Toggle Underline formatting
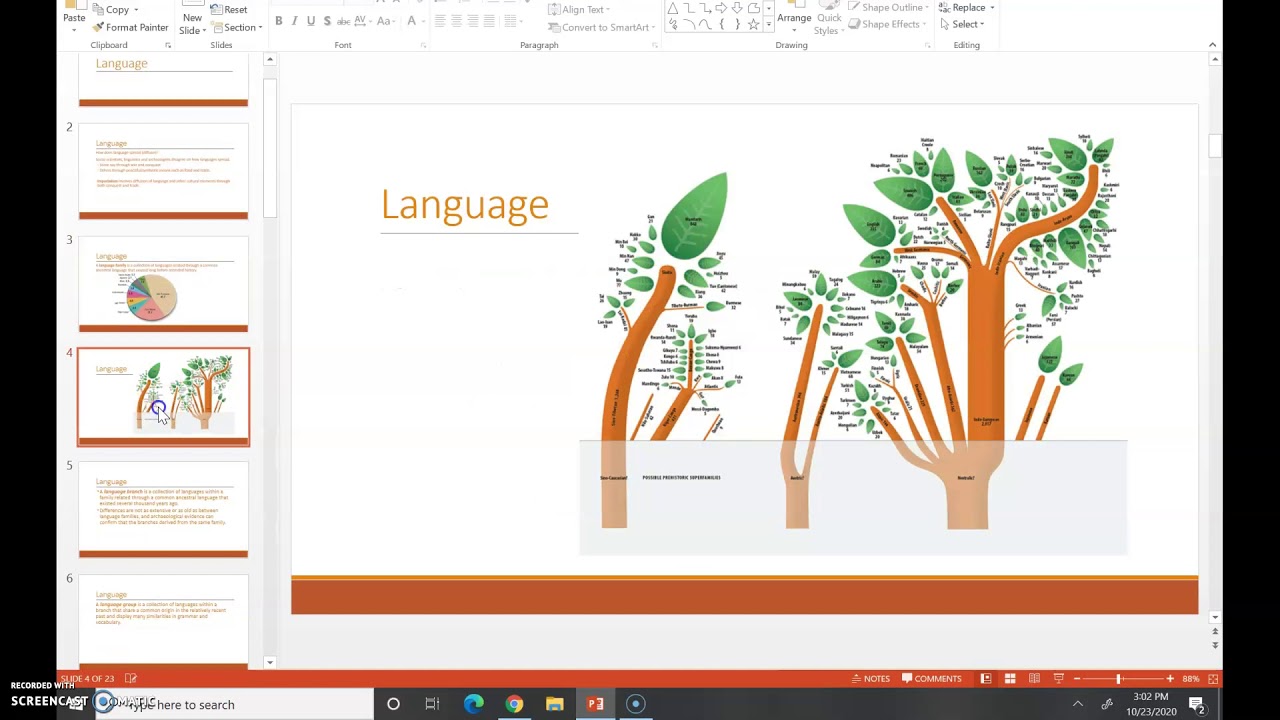The height and width of the screenshot is (720, 1280). [311, 21]
